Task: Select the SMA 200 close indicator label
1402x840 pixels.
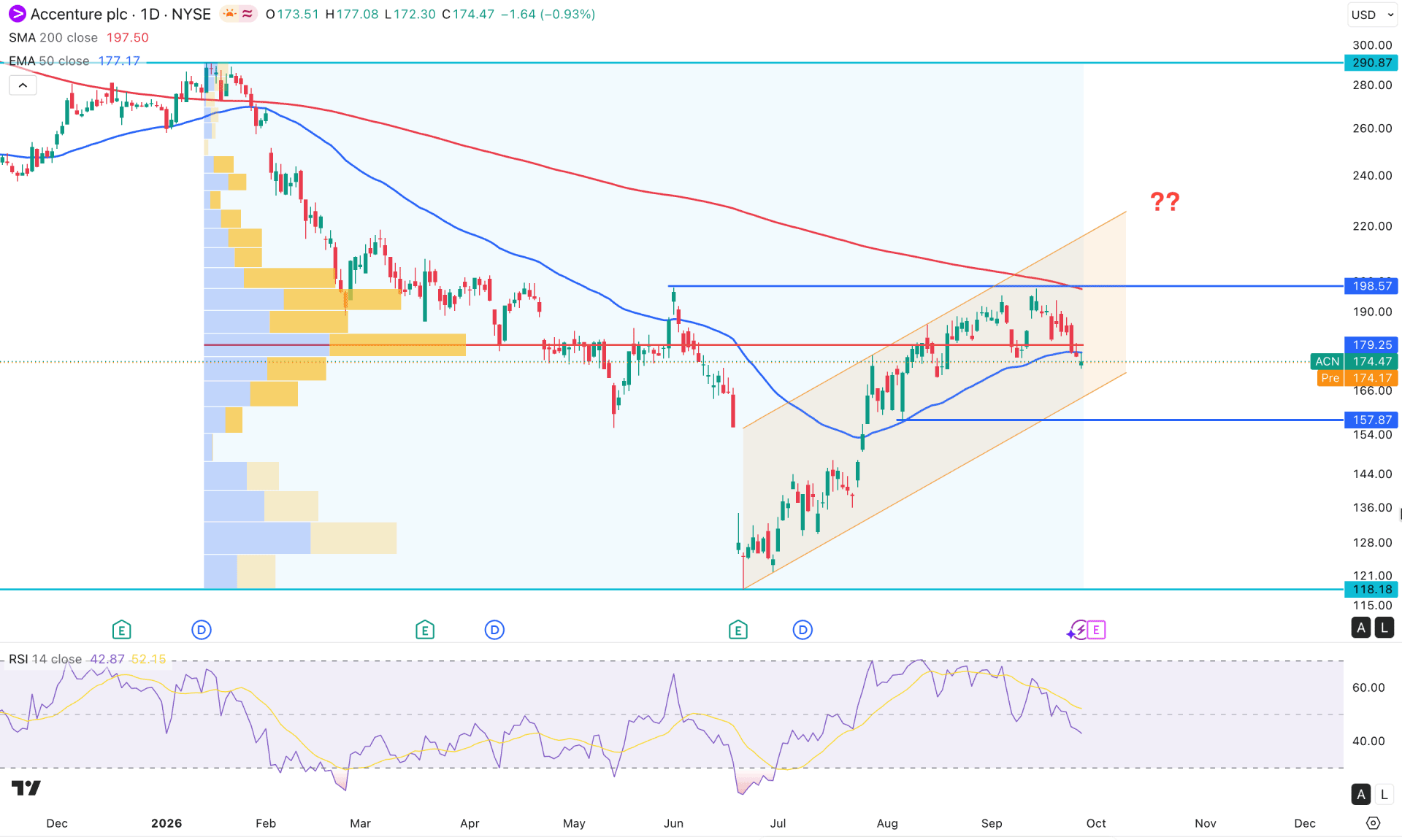Action: coord(53,37)
